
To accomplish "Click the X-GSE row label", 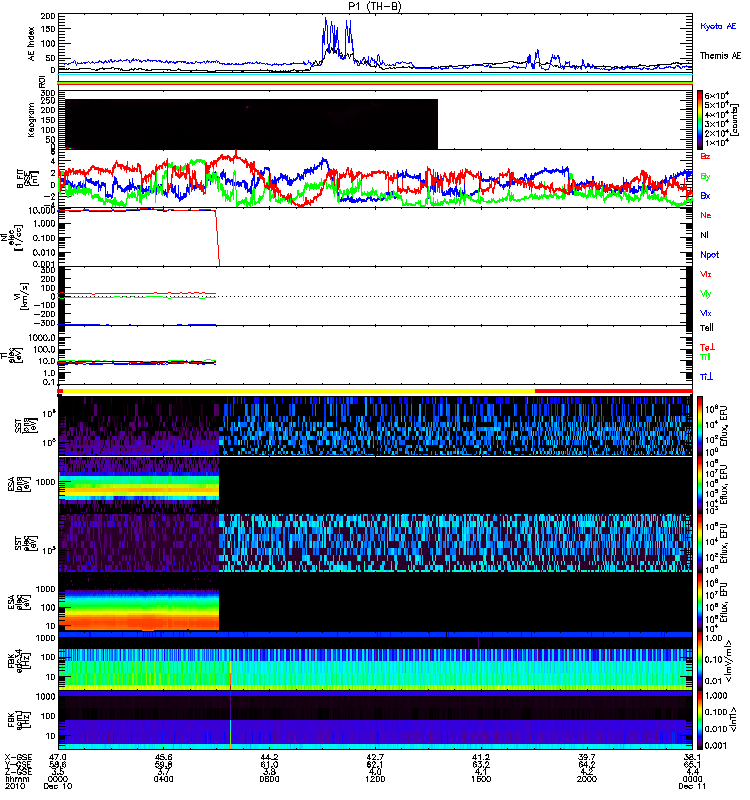I will pos(18,757).
